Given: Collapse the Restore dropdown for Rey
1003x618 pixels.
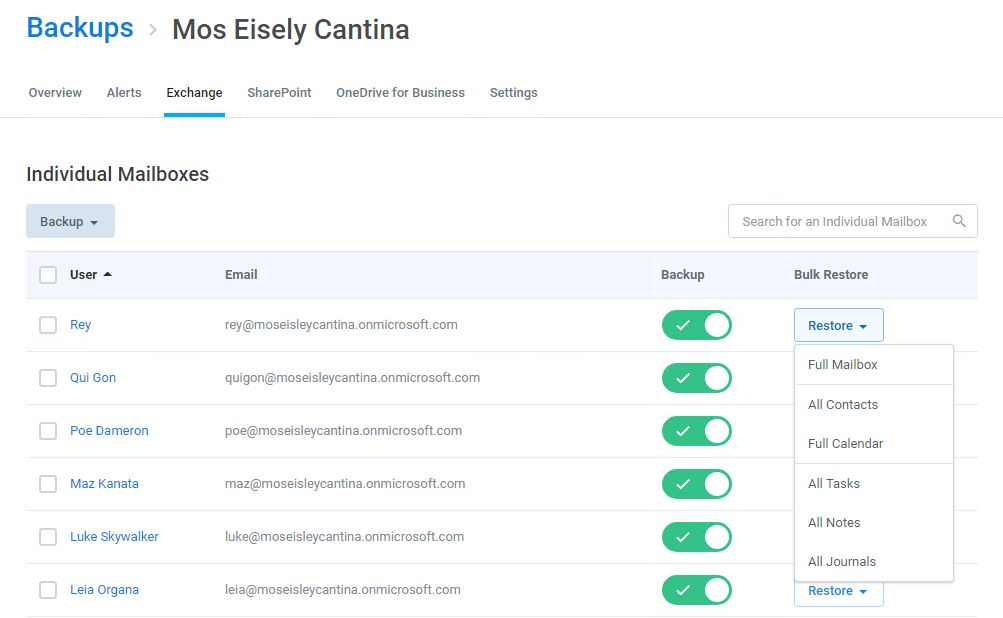Looking at the screenshot, I should 839,325.
